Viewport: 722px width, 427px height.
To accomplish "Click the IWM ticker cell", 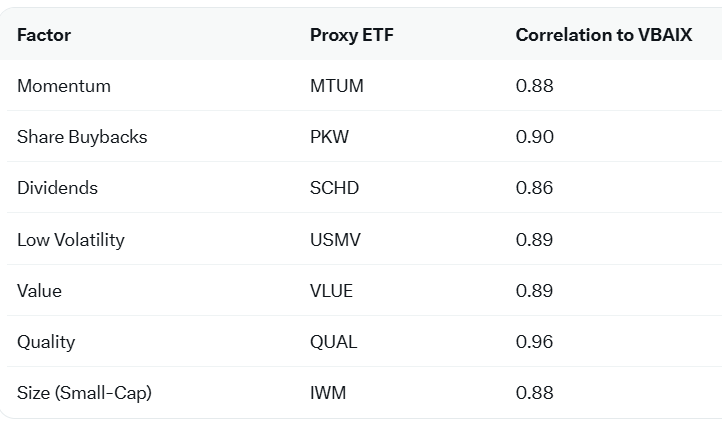I will (328, 393).
